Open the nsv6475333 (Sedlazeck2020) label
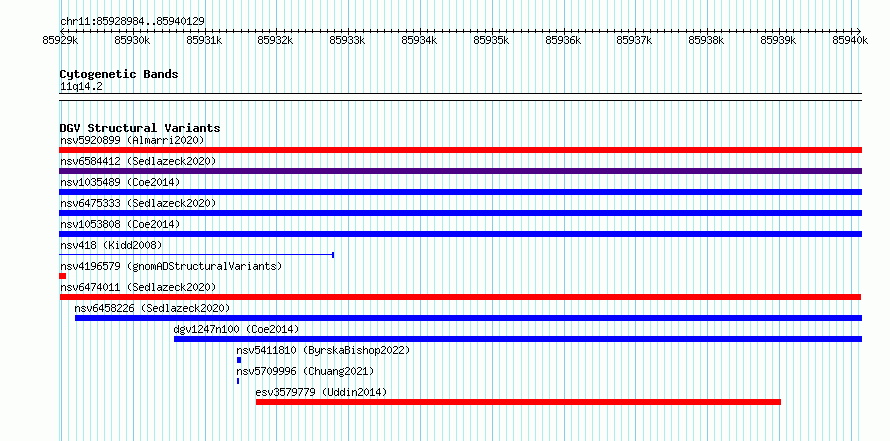This screenshot has width=890, height=441. tap(138, 203)
